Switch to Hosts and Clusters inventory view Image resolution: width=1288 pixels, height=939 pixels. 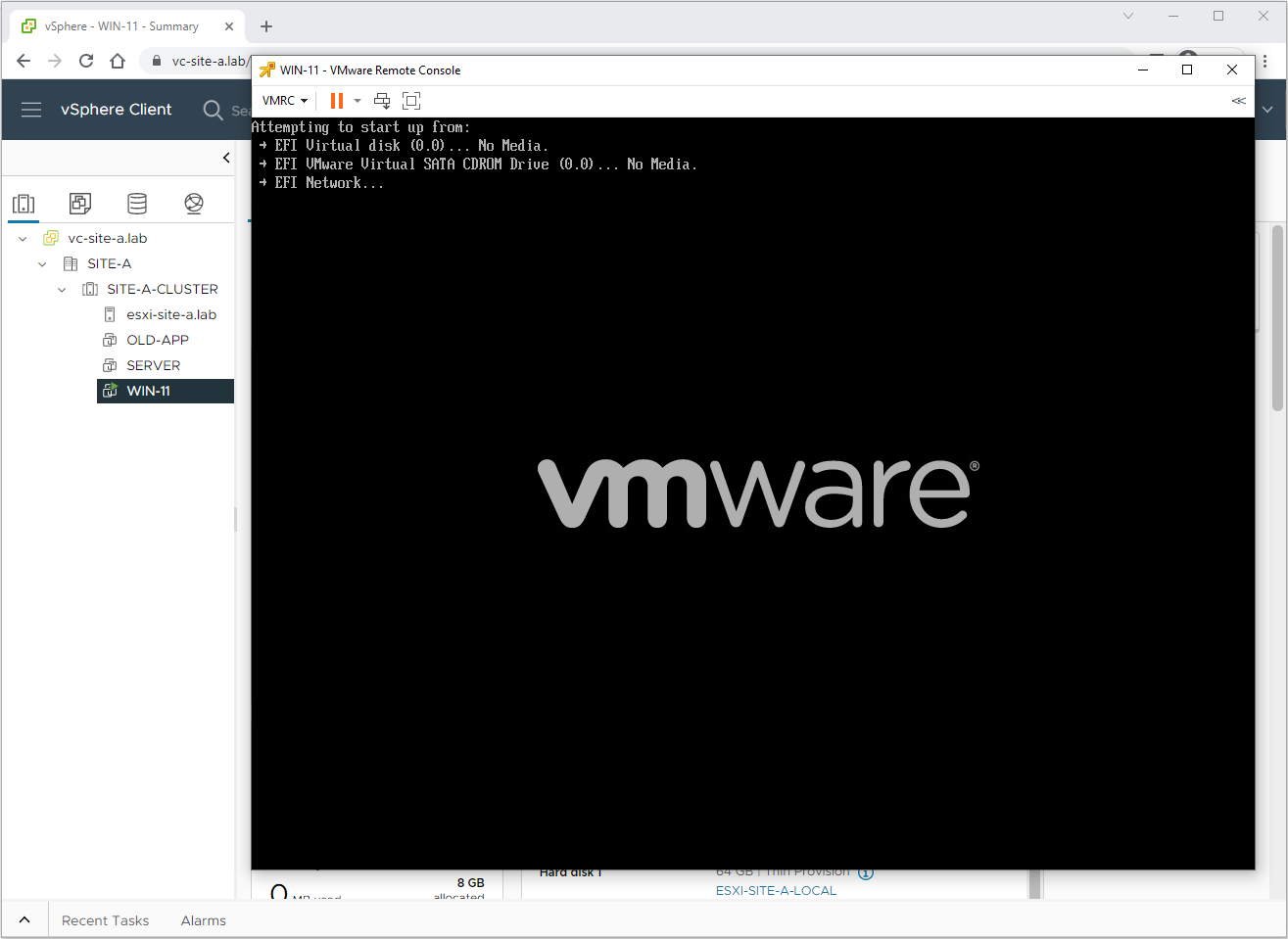click(x=24, y=204)
